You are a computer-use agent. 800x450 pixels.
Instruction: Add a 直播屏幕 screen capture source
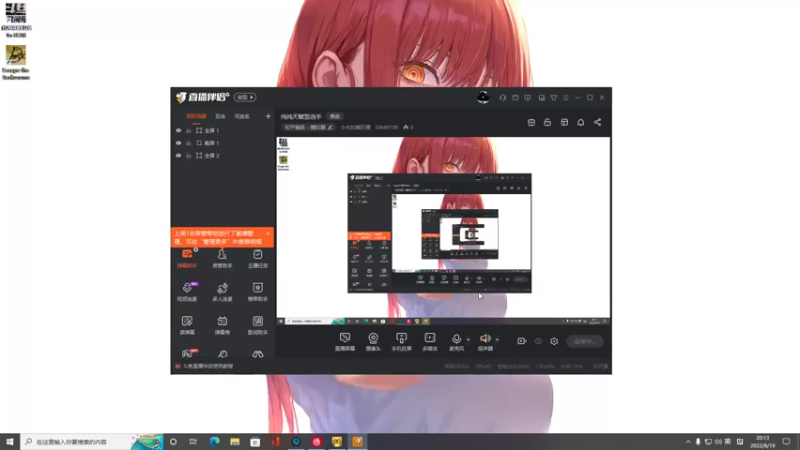[x=345, y=342]
